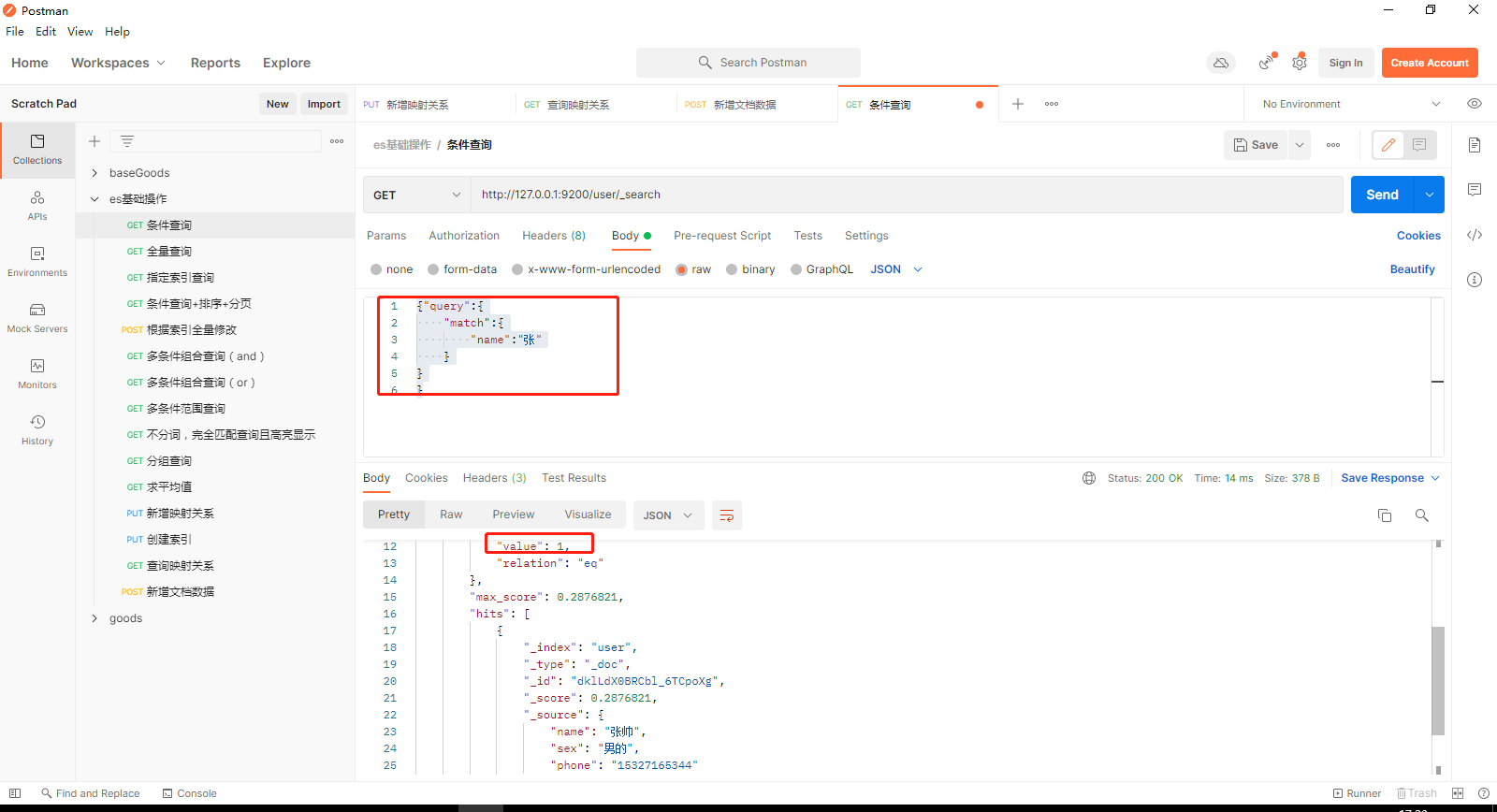The width and height of the screenshot is (1497, 812).
Task: Click the Cookies link
Action: [1418, 236]
